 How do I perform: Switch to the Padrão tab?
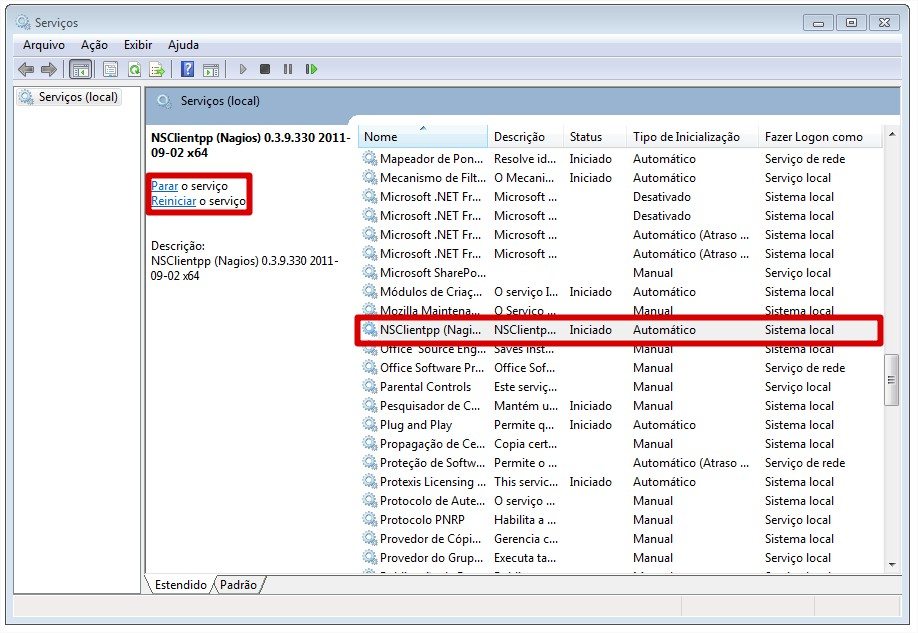coord(238,585)
